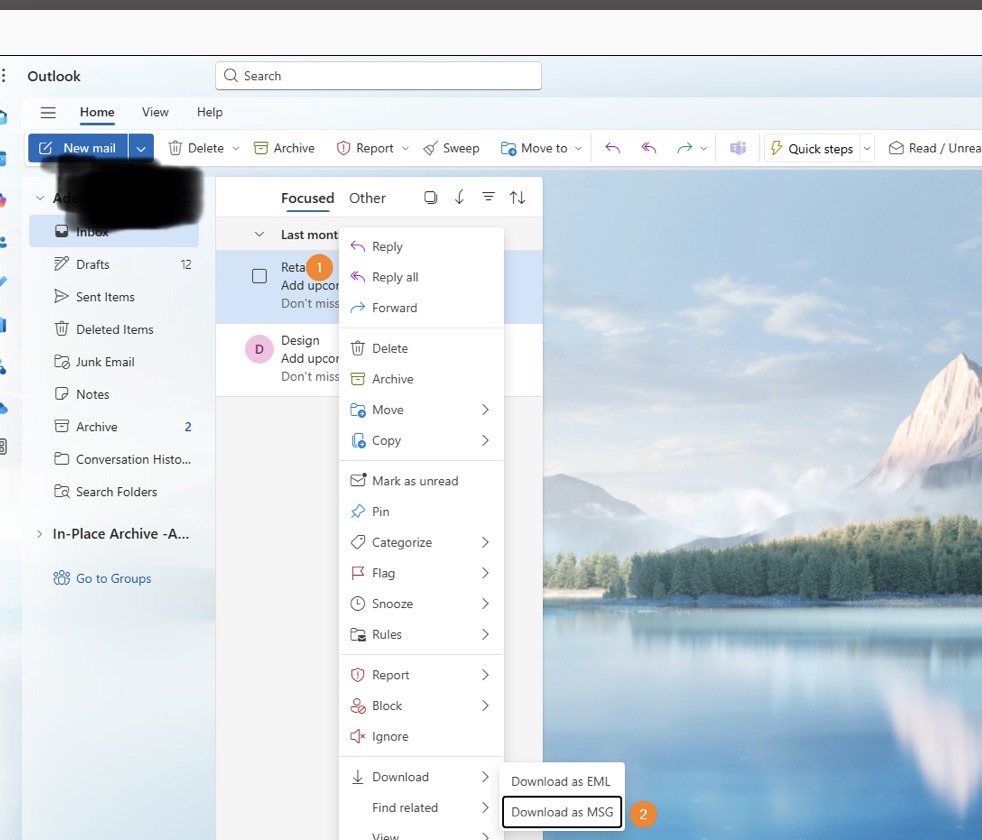Click the Read / Unread button
Screen dimensions: 982x840
(x=934, y=148)
